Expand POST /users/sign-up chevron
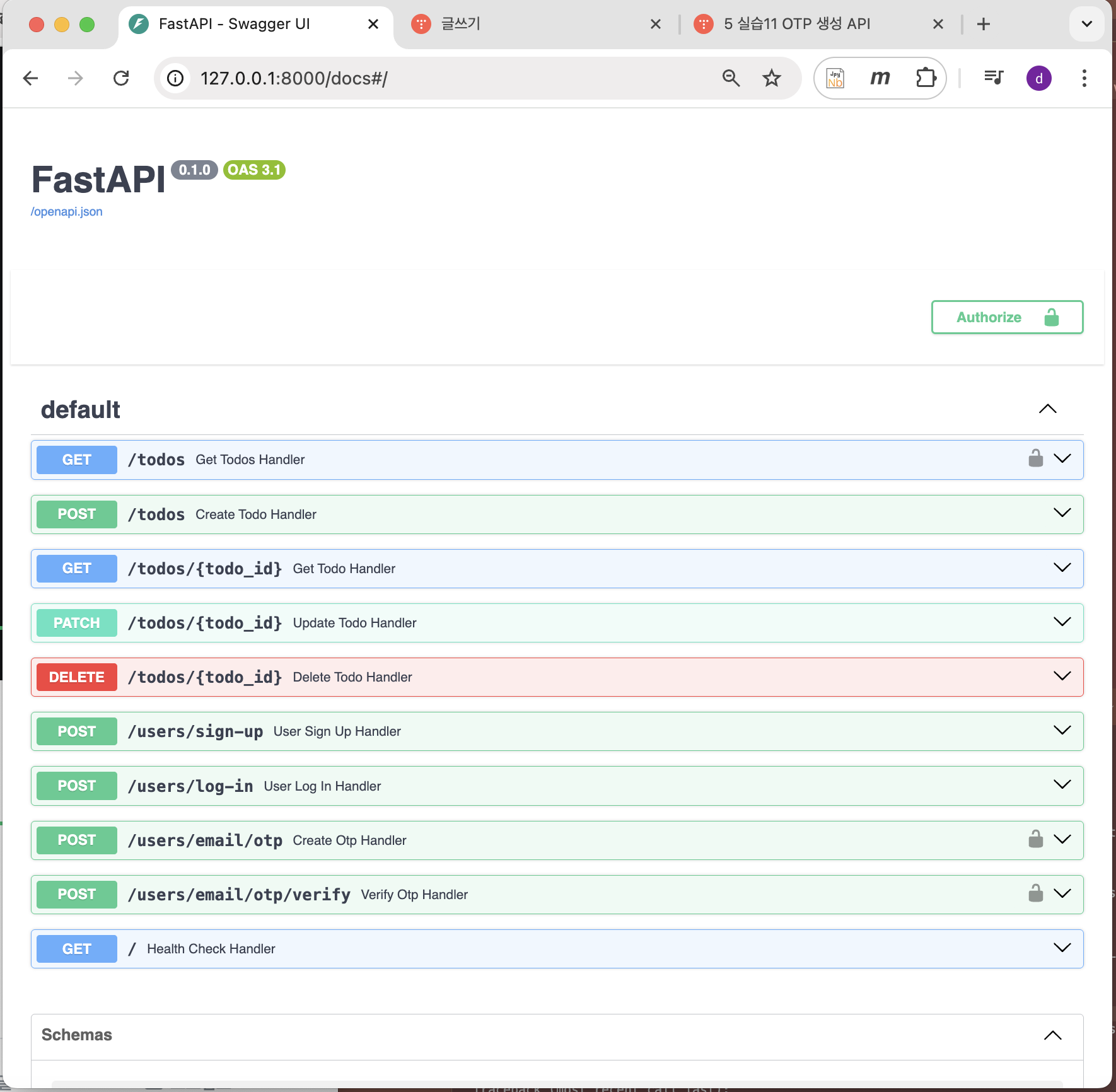This screenshot has height=1092, width=1116. (1062, 730)
